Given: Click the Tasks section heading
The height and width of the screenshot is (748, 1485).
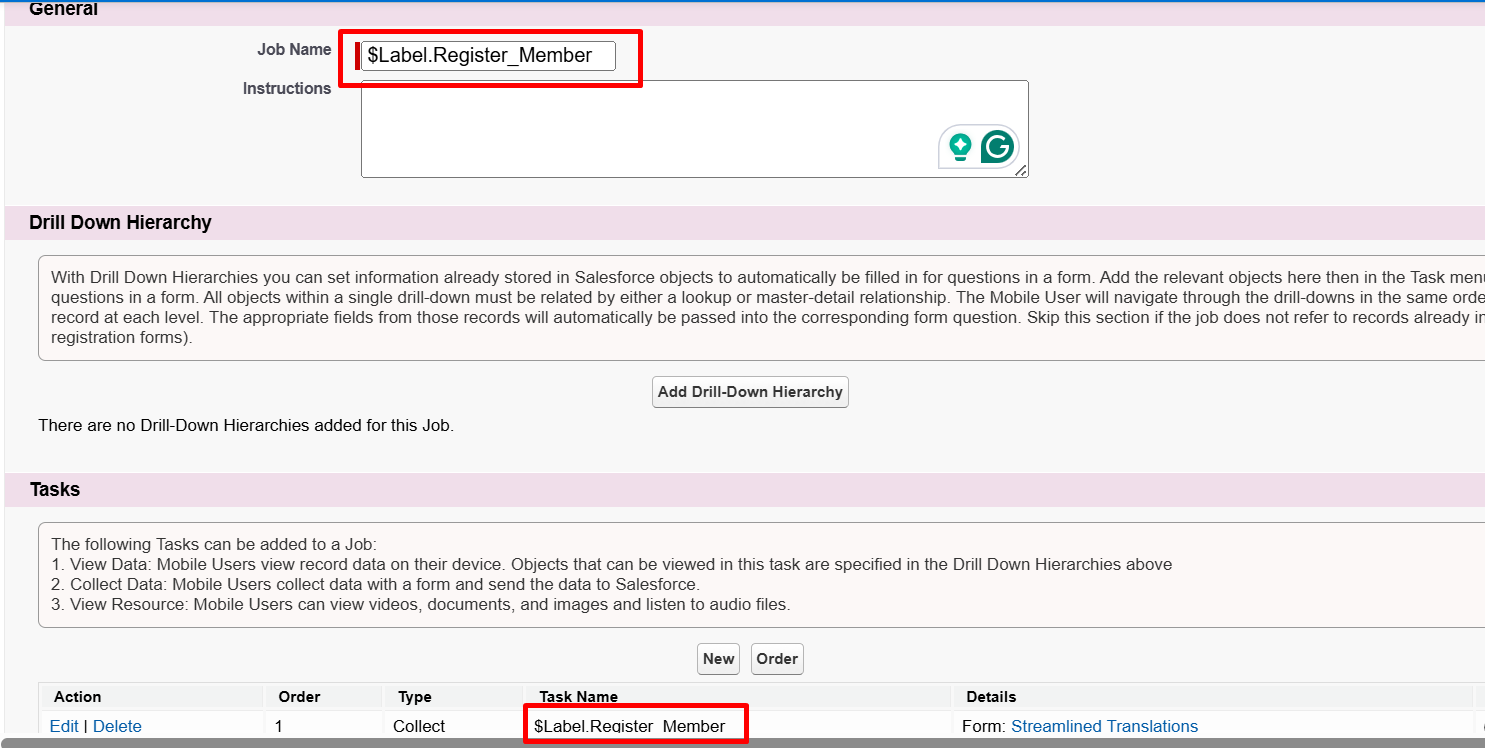Looking at the screenshot, I should point(55,489).
